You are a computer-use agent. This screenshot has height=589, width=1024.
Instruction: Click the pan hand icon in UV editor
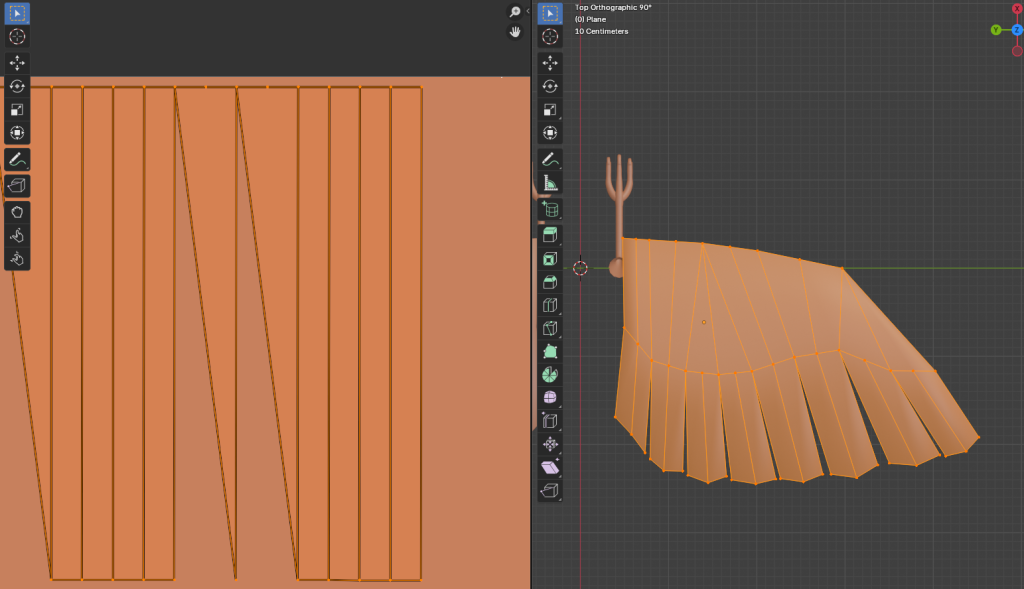[515, 32]
